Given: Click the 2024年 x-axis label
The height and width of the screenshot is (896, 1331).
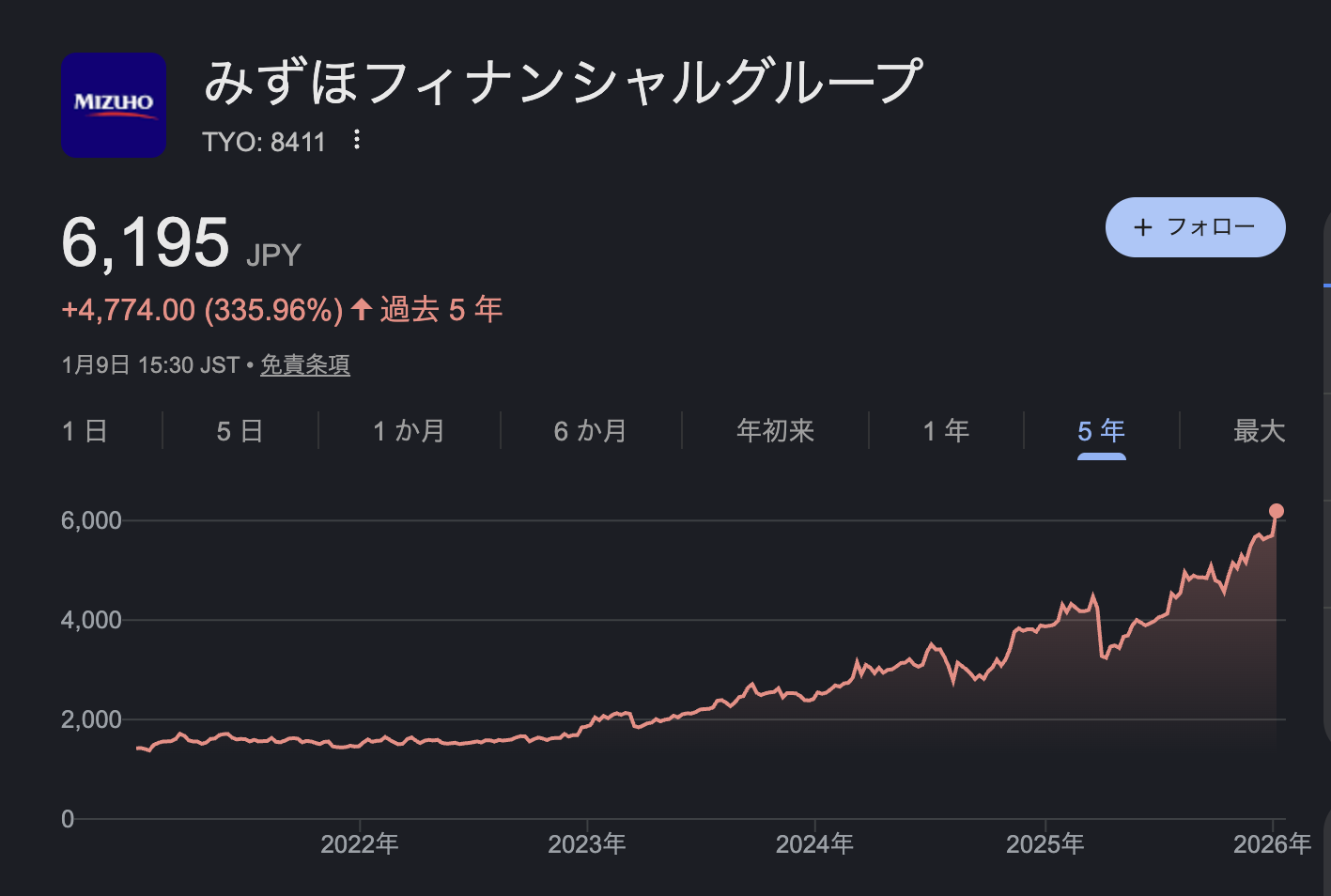Looking at the screenshot, I should pos(814,844).
